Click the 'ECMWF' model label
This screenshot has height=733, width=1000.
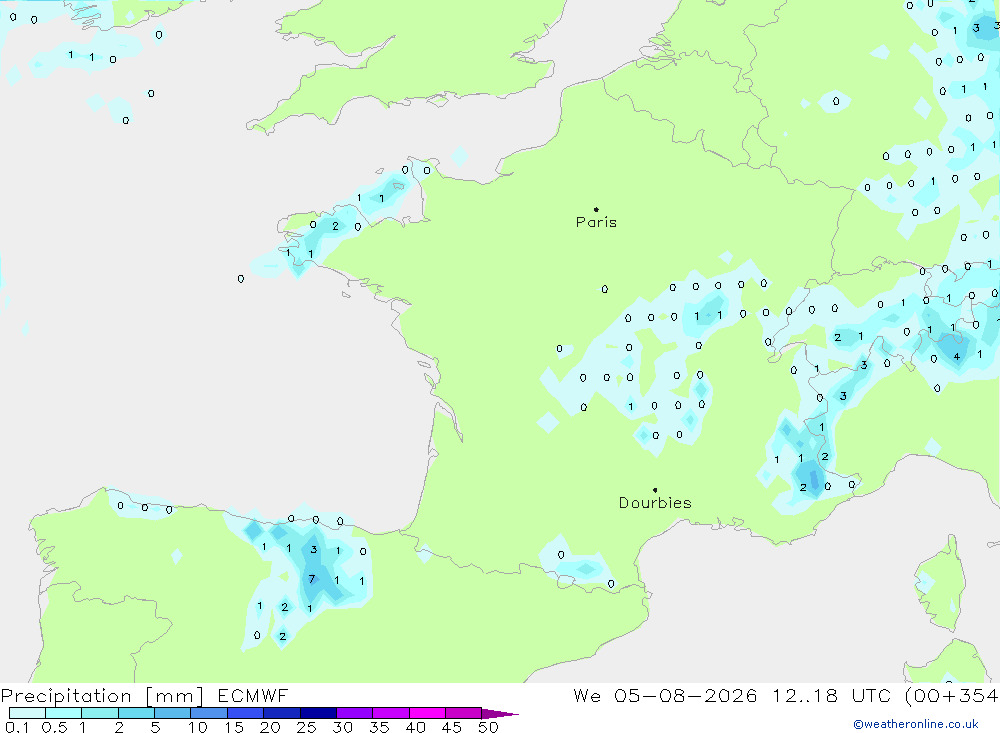pos(253,695)
